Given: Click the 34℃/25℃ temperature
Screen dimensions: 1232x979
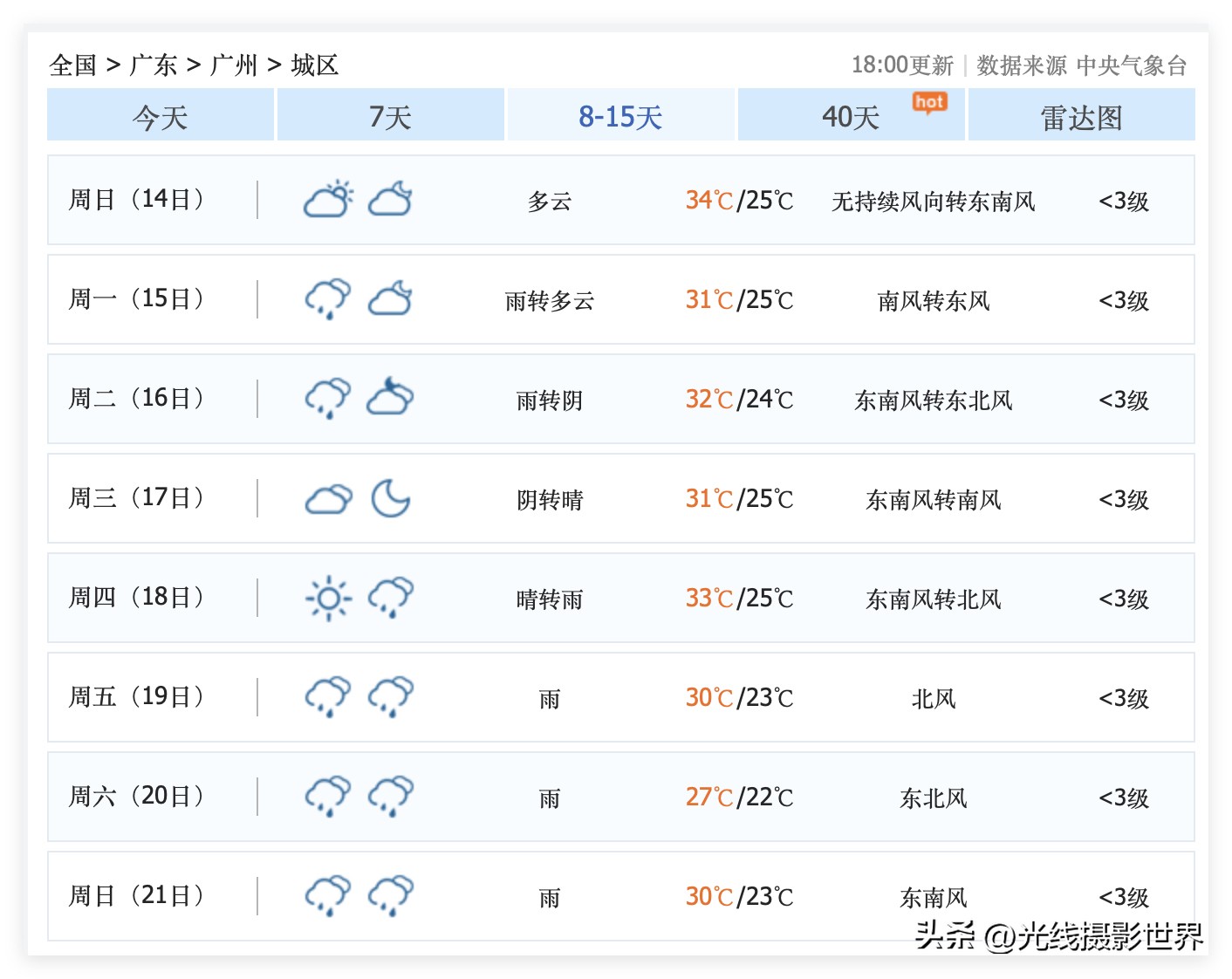Looking at the screenshot, I should coord(740,201).
